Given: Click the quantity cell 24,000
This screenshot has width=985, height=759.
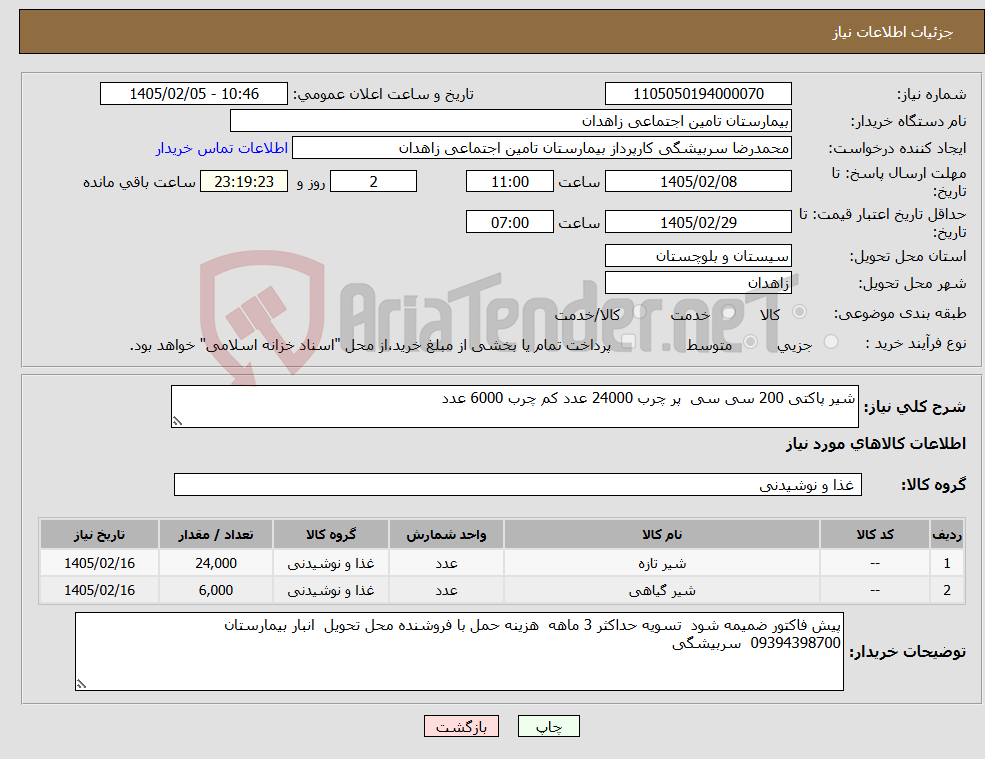Looking at the screenshot, I should pyautogui.click(x=215, y=563).
